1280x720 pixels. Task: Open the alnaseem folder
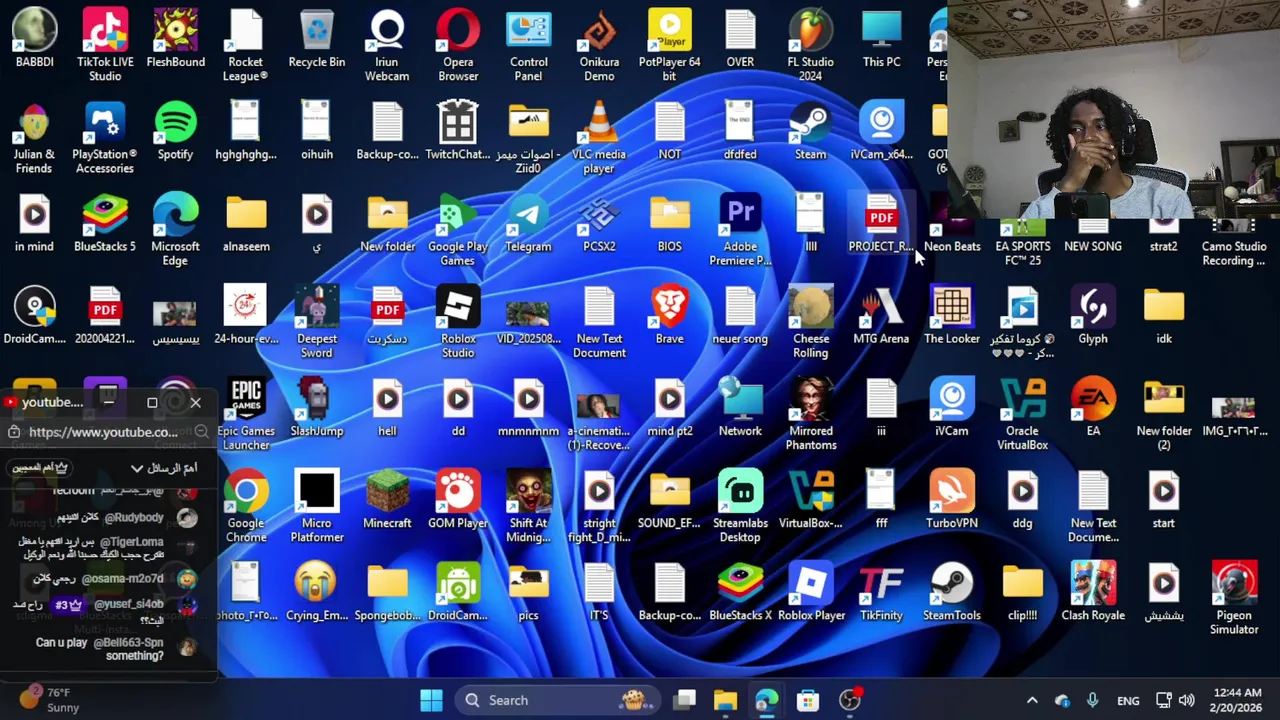[x=246, y=224]
